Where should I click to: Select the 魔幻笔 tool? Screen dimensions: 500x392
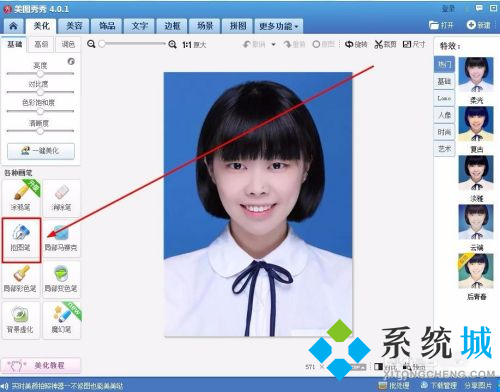point(61,320)
